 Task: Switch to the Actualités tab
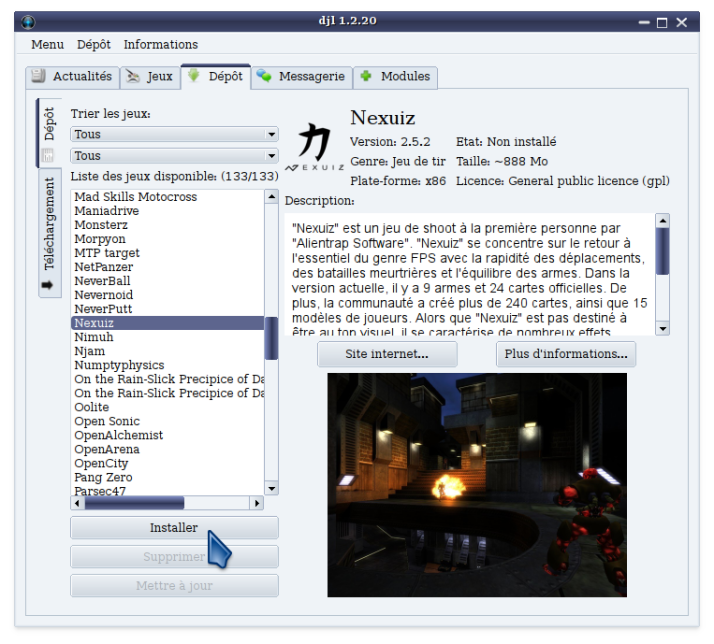coord(73,77)
